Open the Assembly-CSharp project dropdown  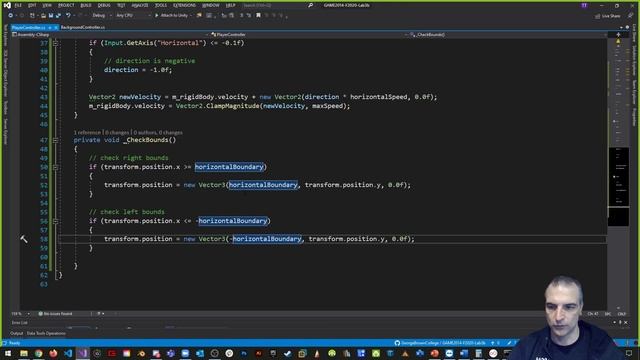[110, 35]
